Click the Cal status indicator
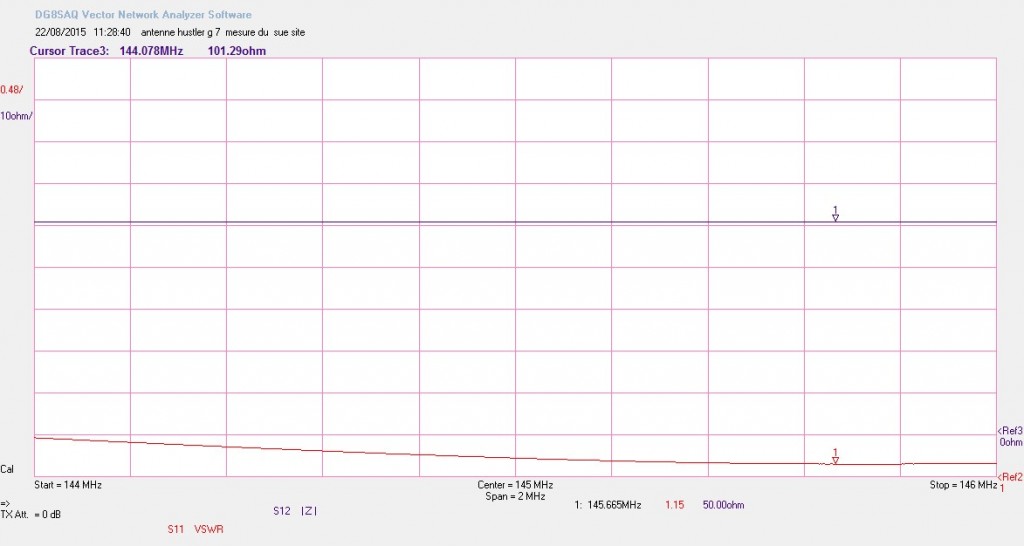Viewport: 1024px width, 546px height. (x=7, y=470)
